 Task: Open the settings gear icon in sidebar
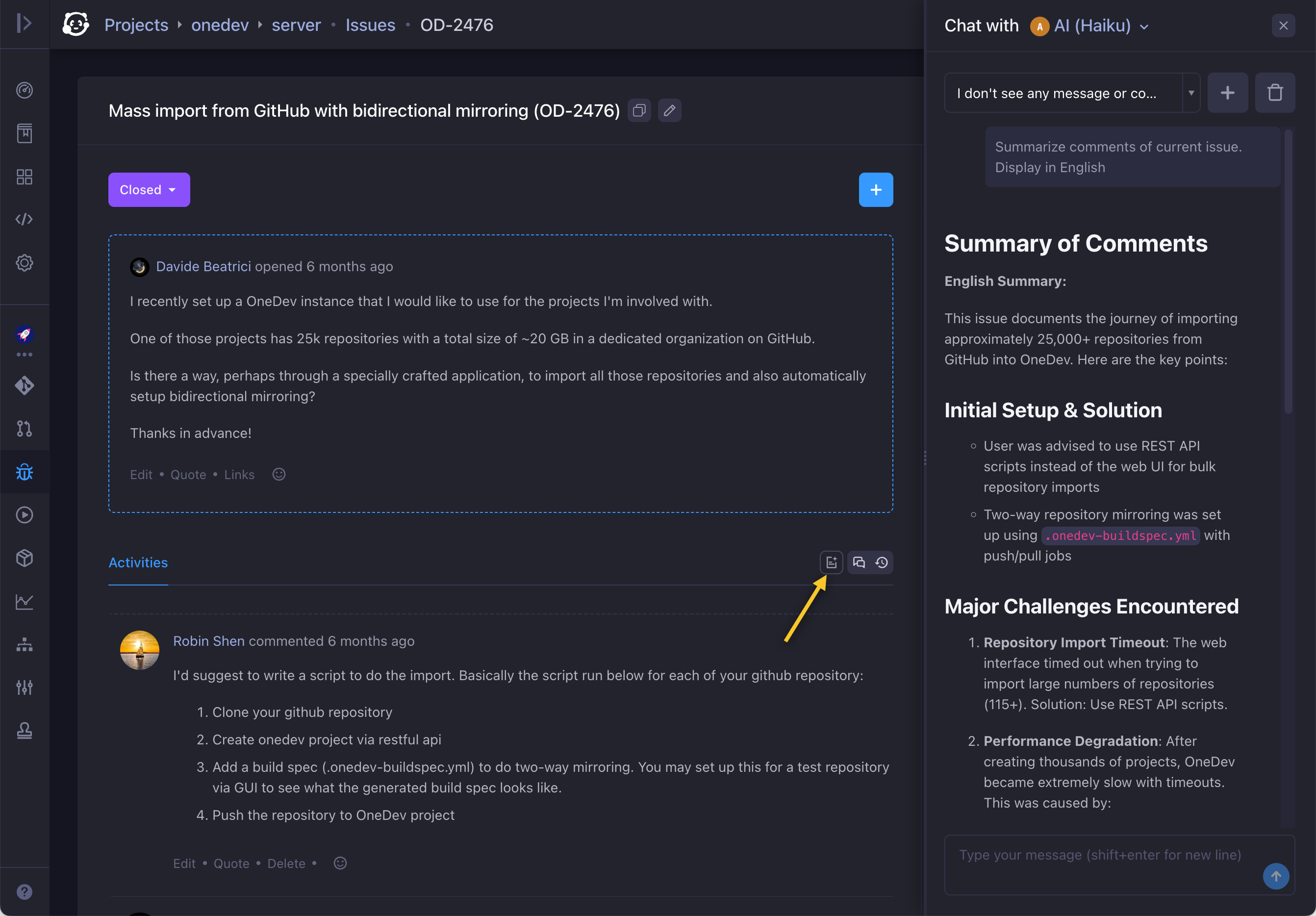[25, 262]
